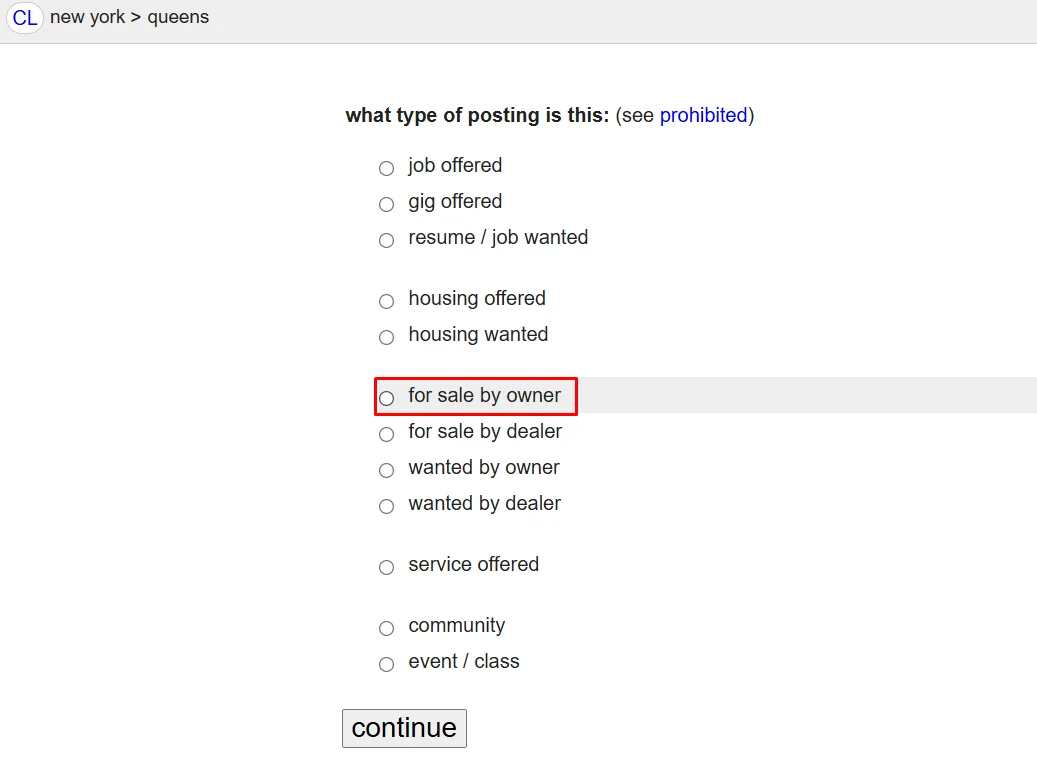Select the 'wanted by dealer' option
1037x760 pixels.
pos(386,506)
